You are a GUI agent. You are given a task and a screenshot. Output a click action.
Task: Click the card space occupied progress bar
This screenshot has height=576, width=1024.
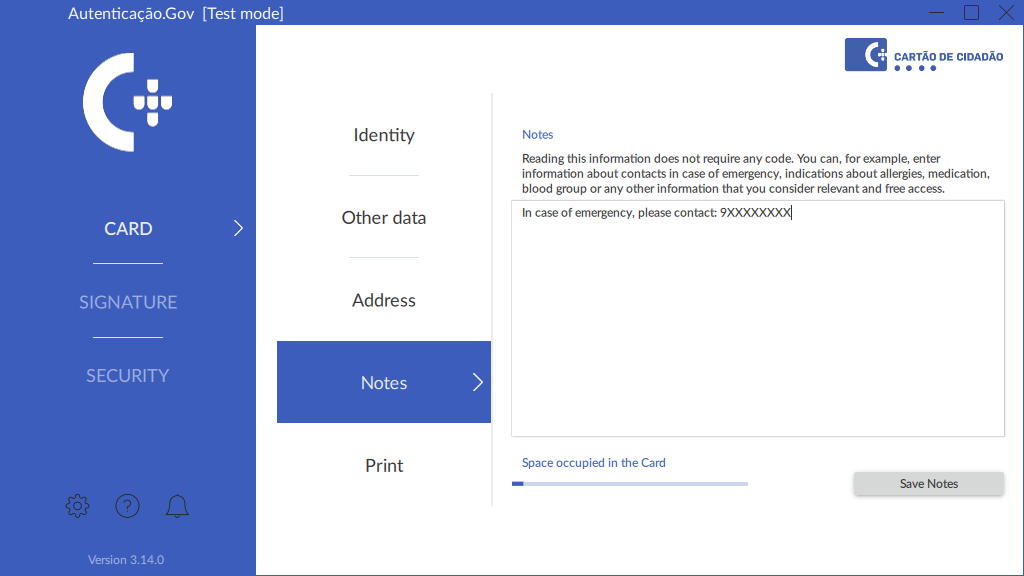point(630,484)
